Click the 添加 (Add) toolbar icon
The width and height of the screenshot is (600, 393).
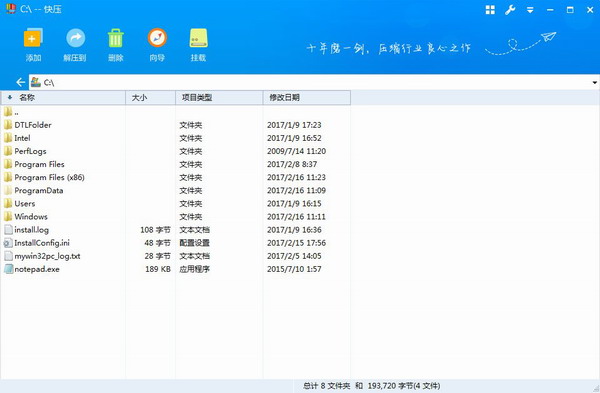pyautogui.click(x=33, y=38)
